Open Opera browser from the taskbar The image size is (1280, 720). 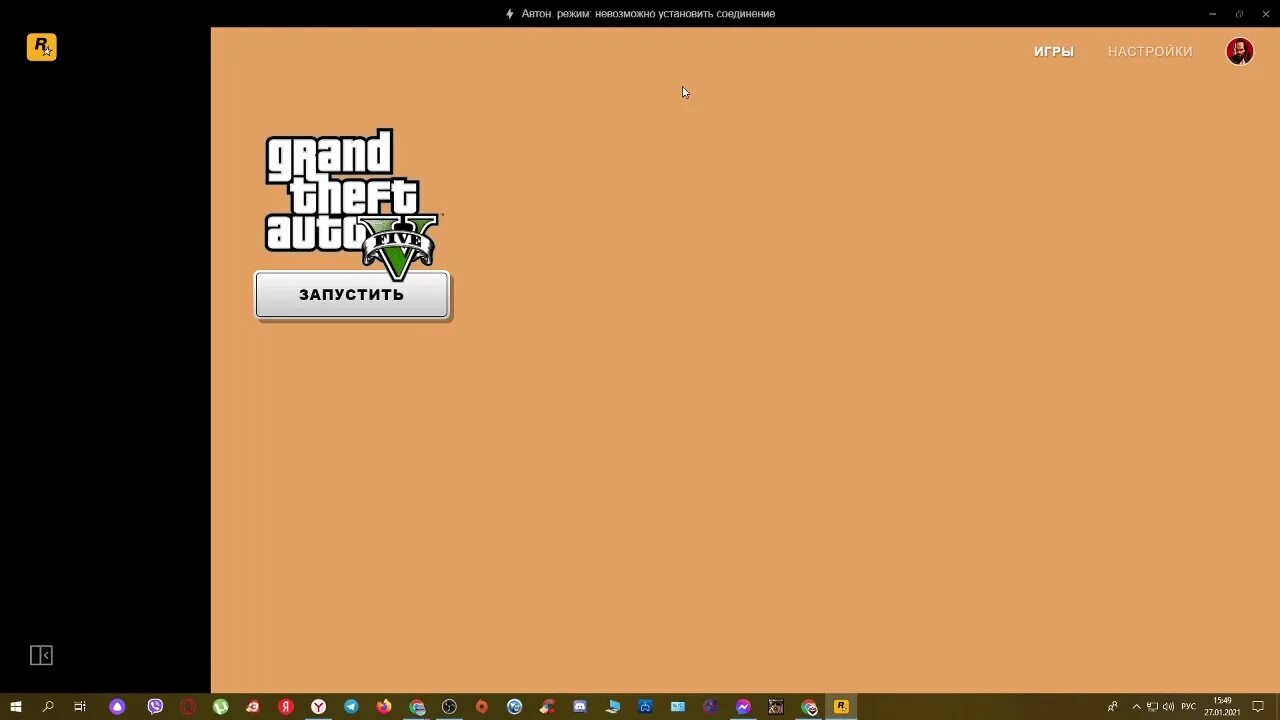[x=187, y=707]
